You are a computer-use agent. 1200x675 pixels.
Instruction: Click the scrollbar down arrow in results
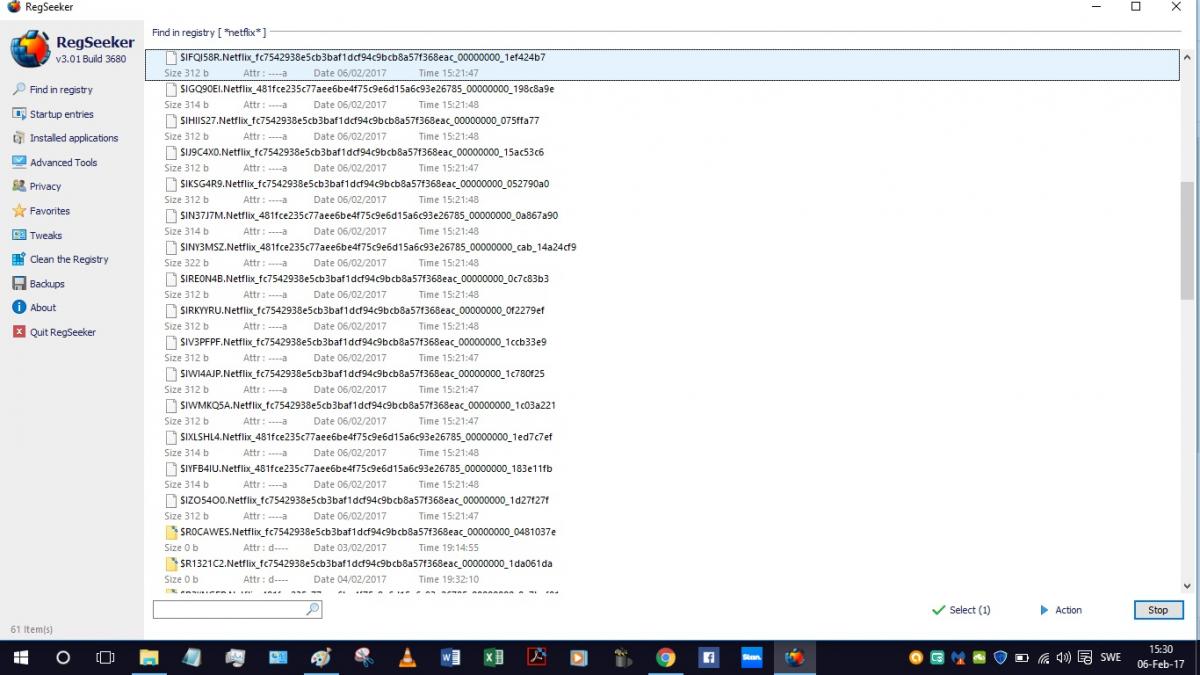click(x=1187, y=587)
